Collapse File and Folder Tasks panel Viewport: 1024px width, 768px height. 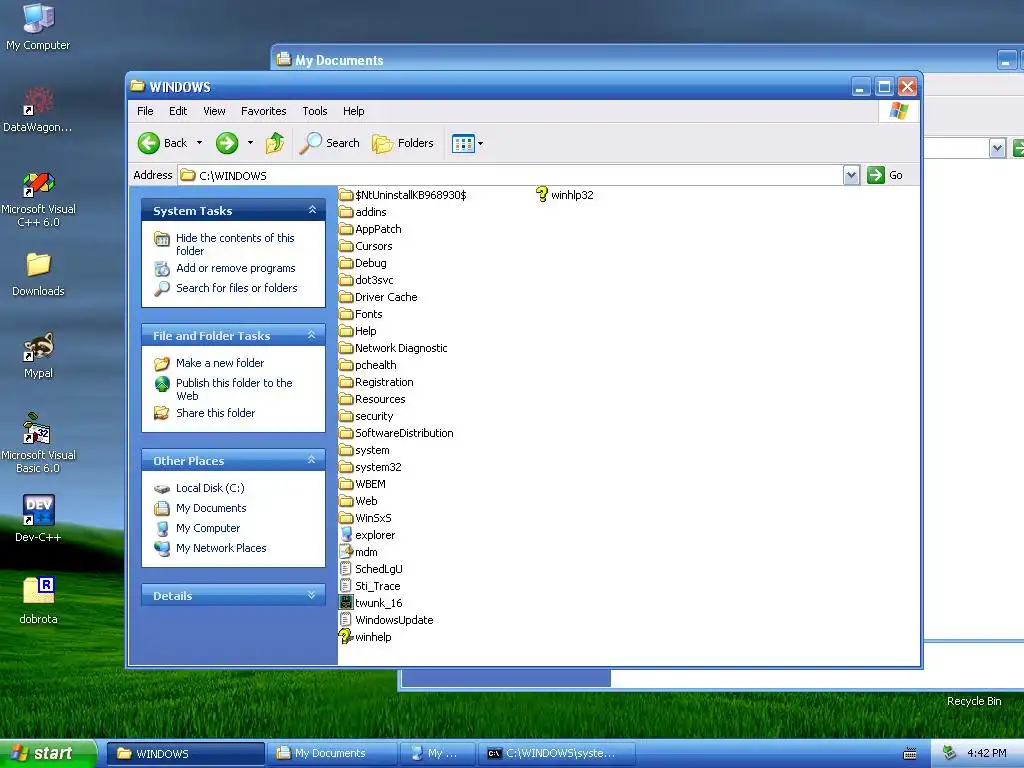click(x=312, y=335)
